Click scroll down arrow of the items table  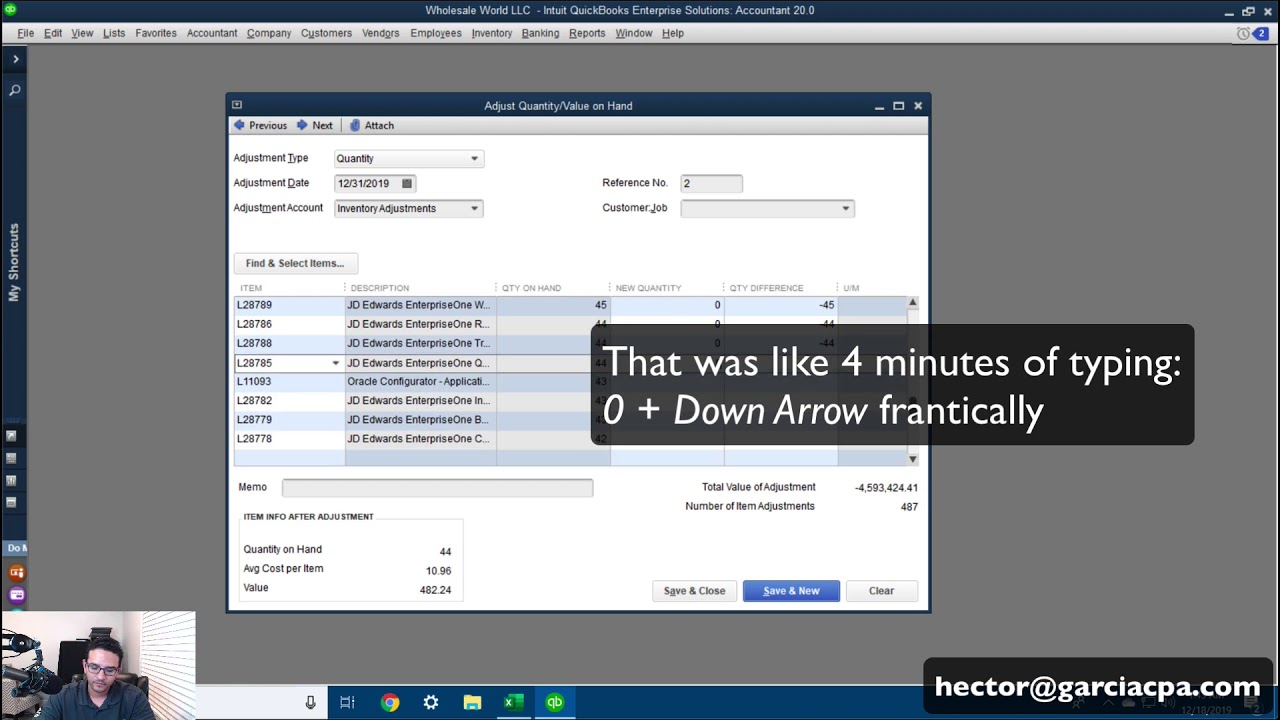coord(912,459)
